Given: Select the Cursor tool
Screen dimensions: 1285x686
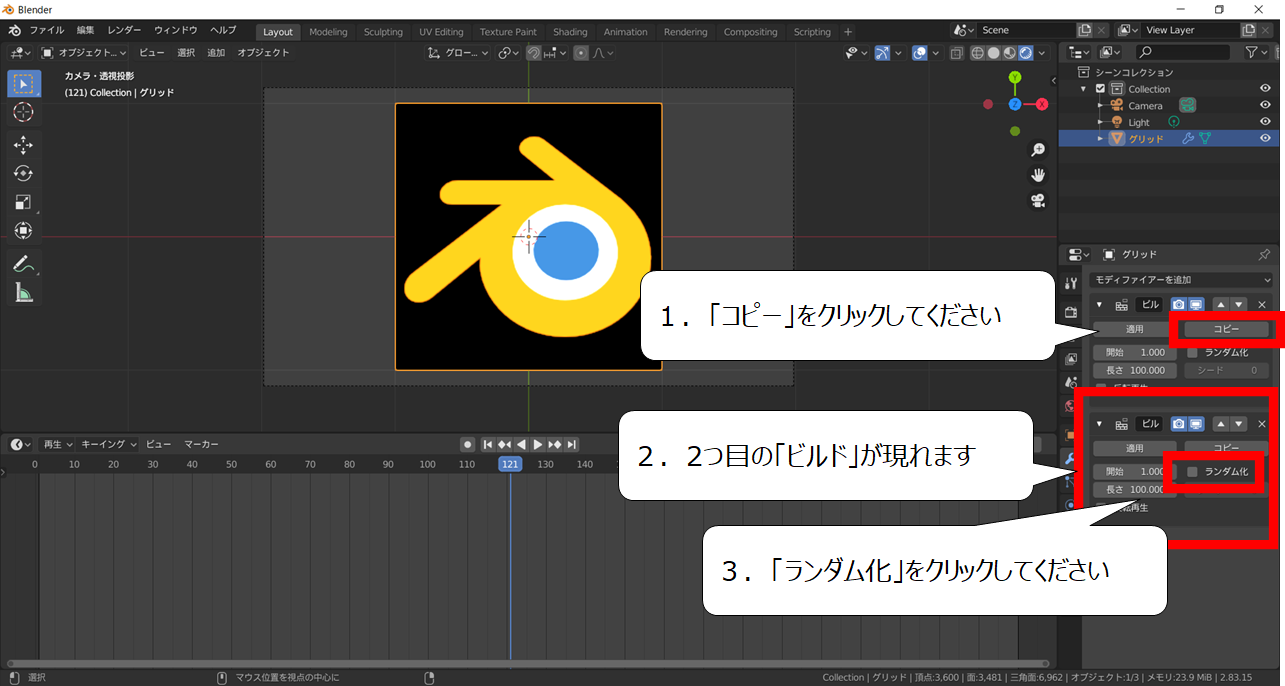Looking at the screenshot, I should point(24,113).
